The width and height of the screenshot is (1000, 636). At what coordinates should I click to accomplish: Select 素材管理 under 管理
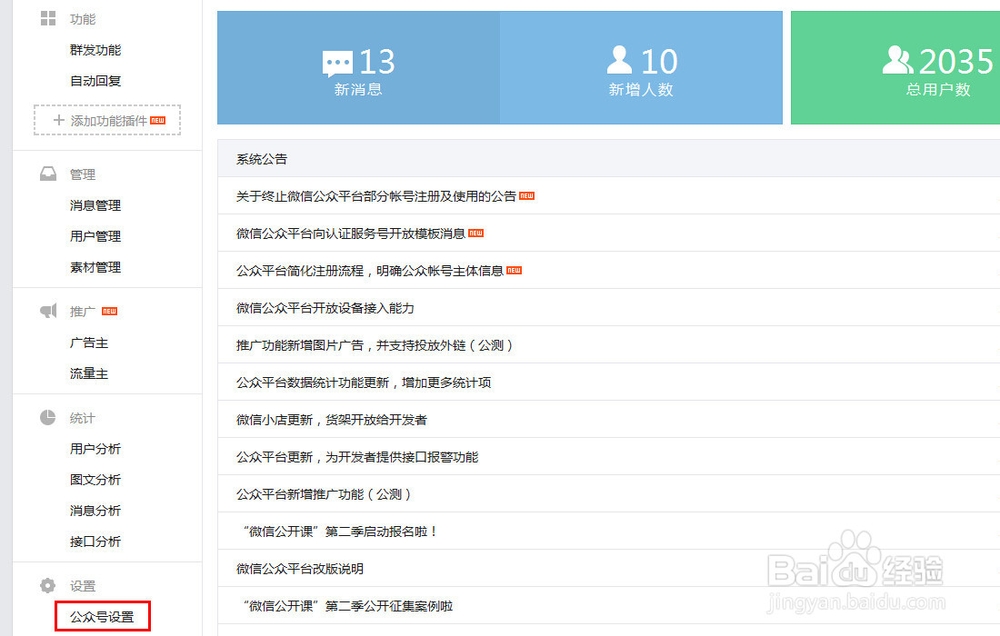[95, 267]
